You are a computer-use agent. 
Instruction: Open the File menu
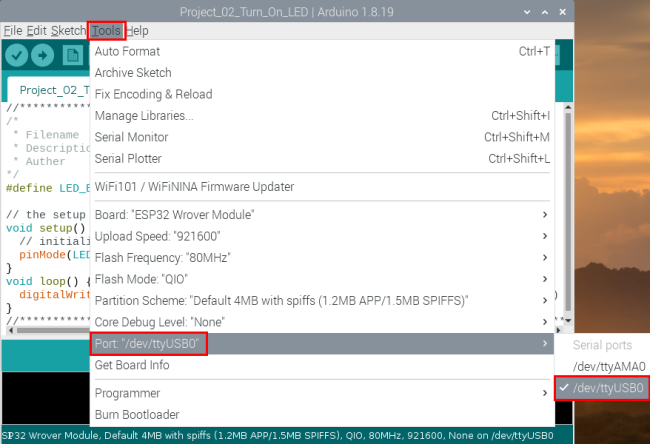pyautogui.click(x=13, y=31)
